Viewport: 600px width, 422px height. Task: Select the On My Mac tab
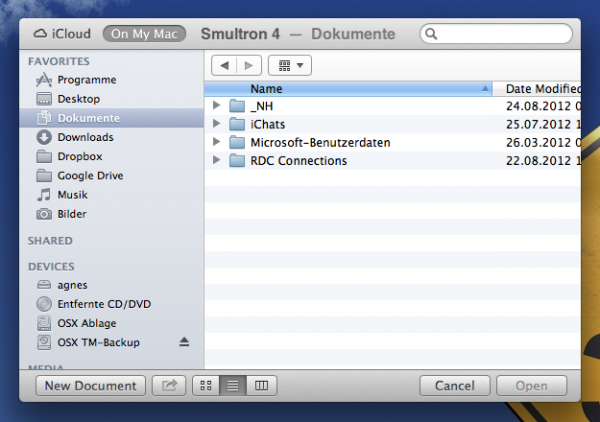[x=145, y=33]
